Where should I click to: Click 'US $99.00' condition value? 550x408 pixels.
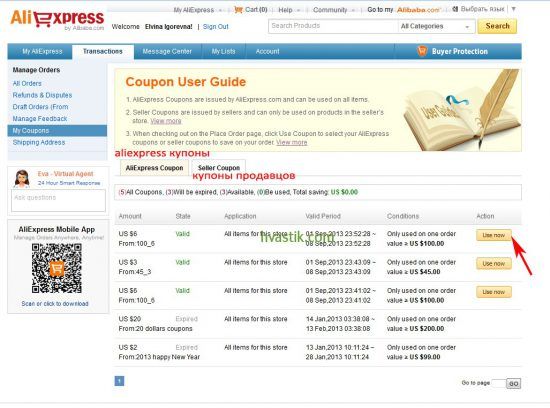tap(425, 357)
